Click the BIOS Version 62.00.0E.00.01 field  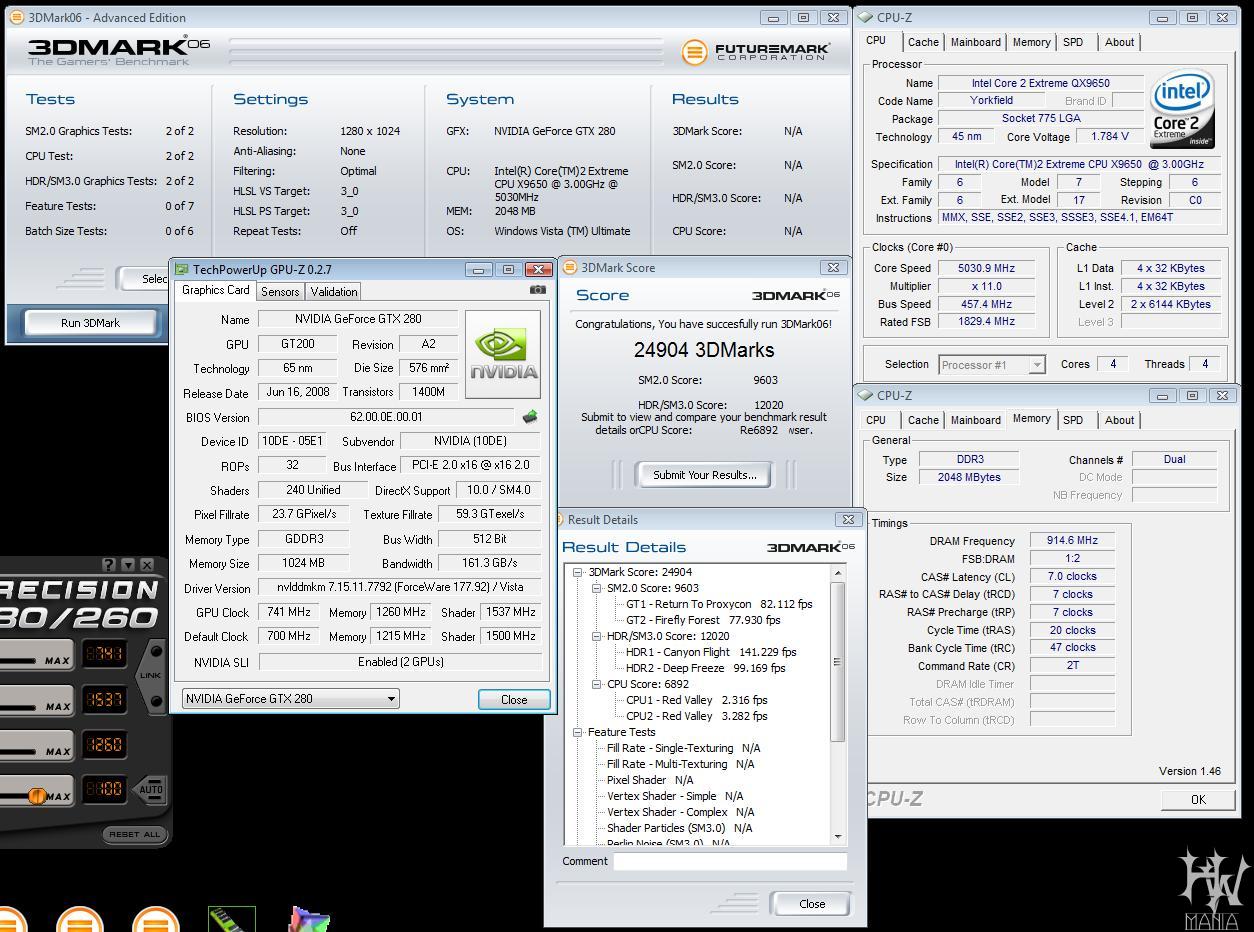[387, 417]
